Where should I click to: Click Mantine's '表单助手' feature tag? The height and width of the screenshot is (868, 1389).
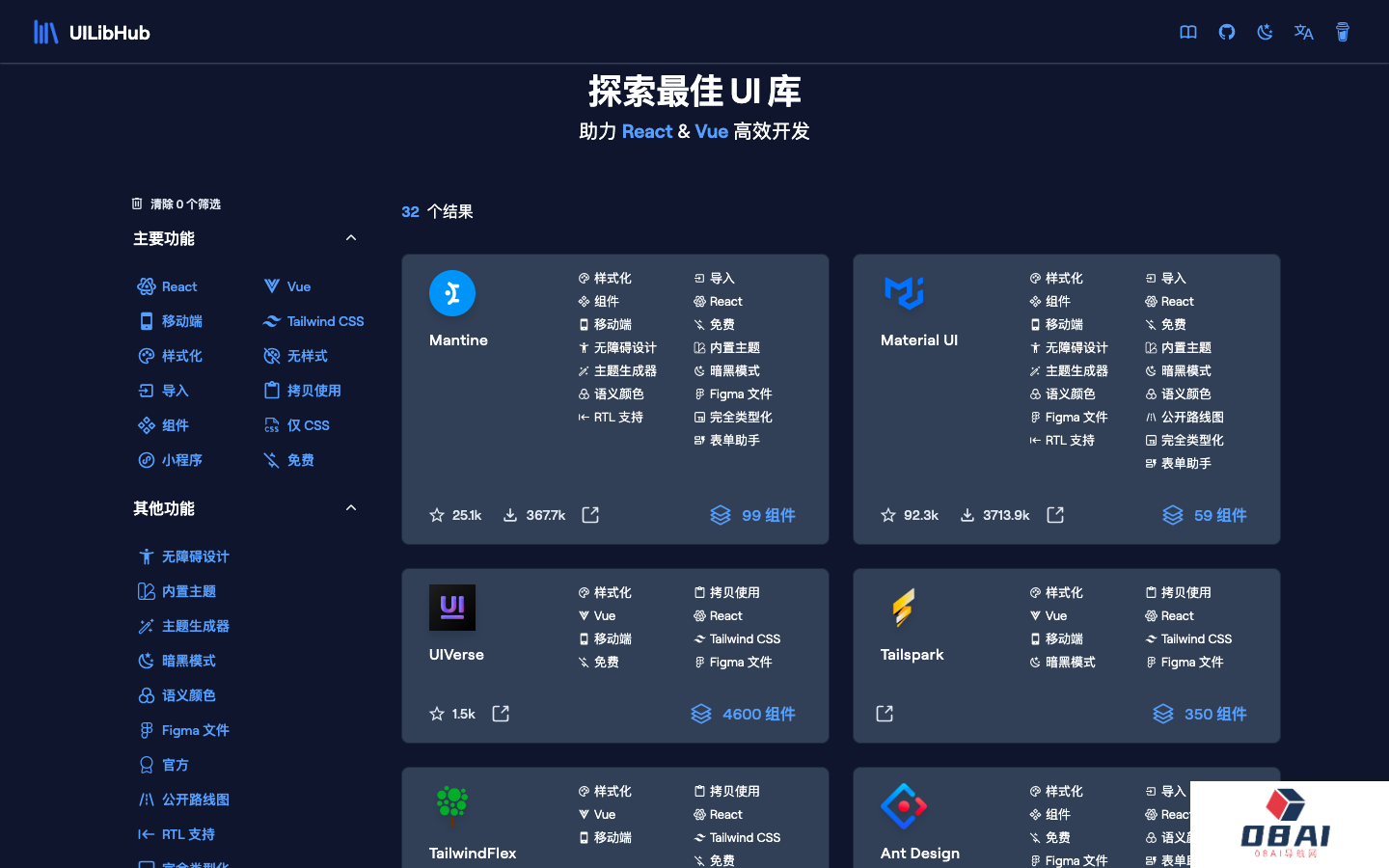pyautogui.click(x=727, y=440)
